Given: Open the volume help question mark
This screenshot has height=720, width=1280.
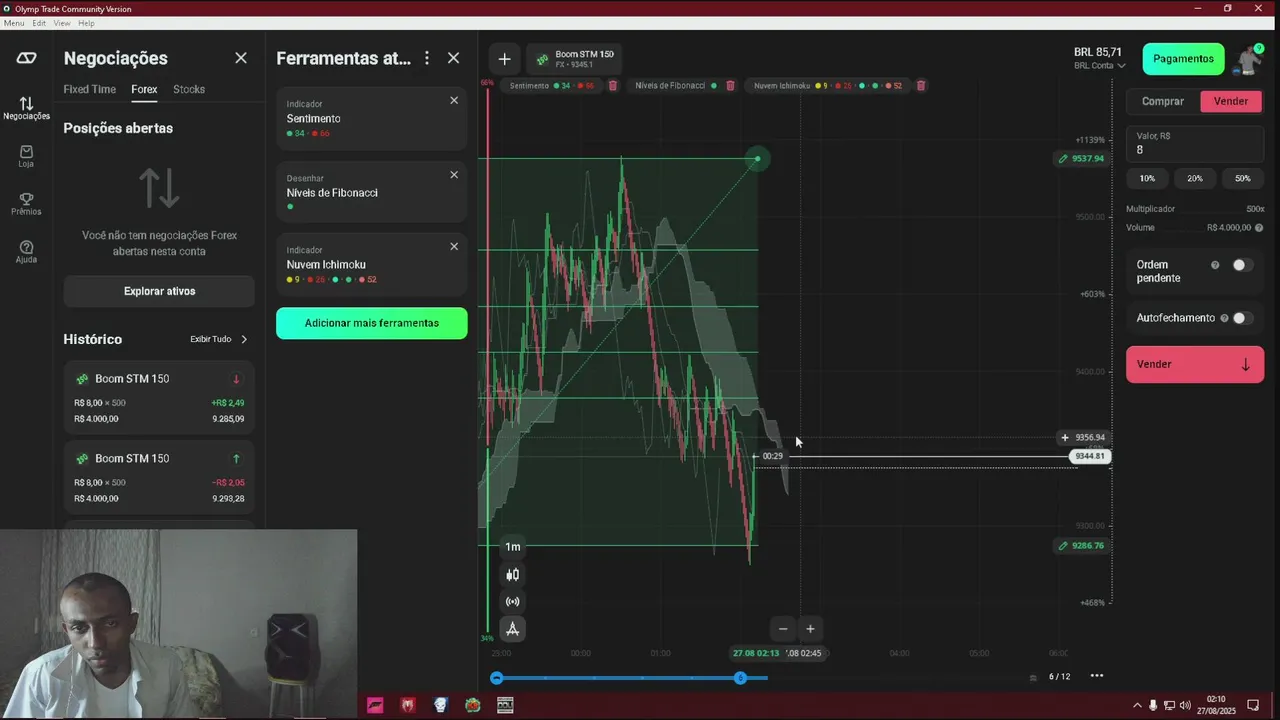Looking at the screenshot, I should [1259, 228].
